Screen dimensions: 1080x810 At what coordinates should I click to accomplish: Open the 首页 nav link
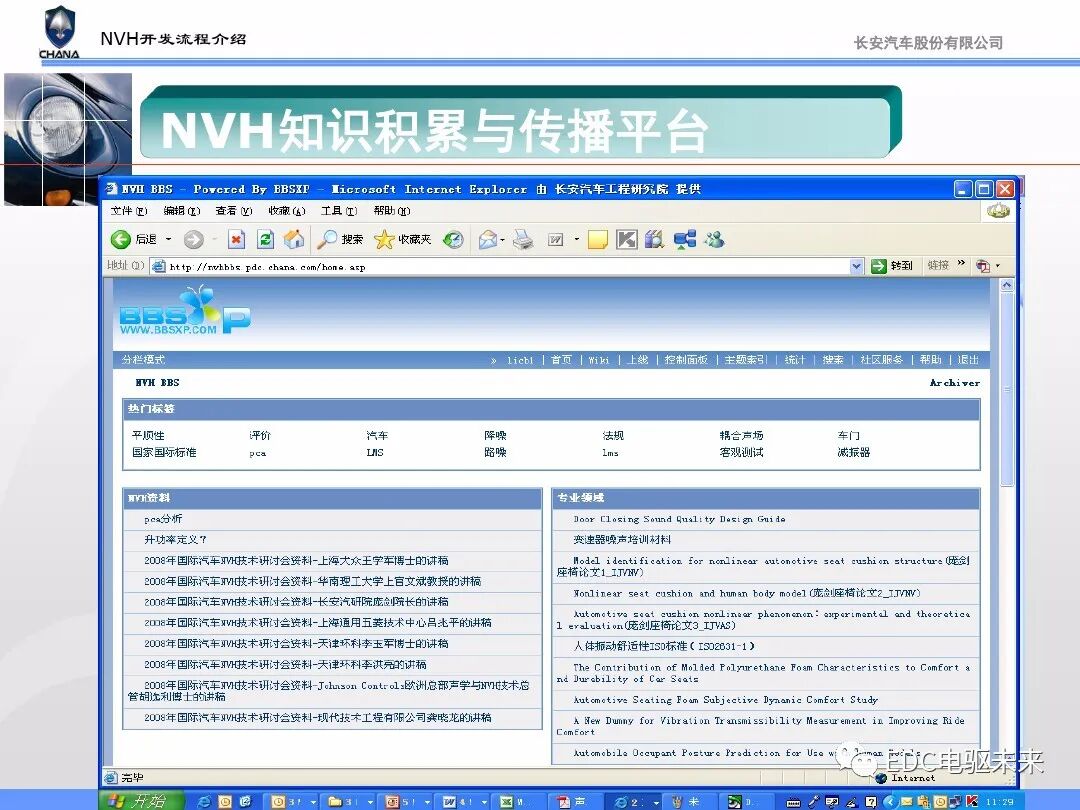561,360
